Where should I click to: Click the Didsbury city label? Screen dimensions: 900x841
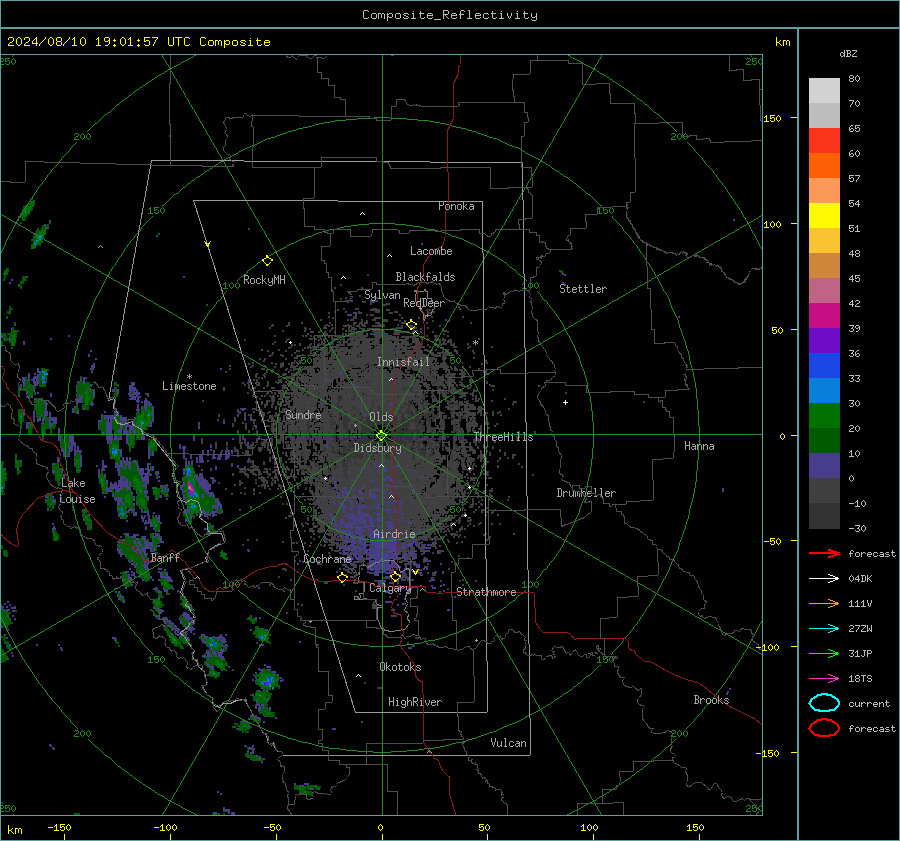click(377, 448)
